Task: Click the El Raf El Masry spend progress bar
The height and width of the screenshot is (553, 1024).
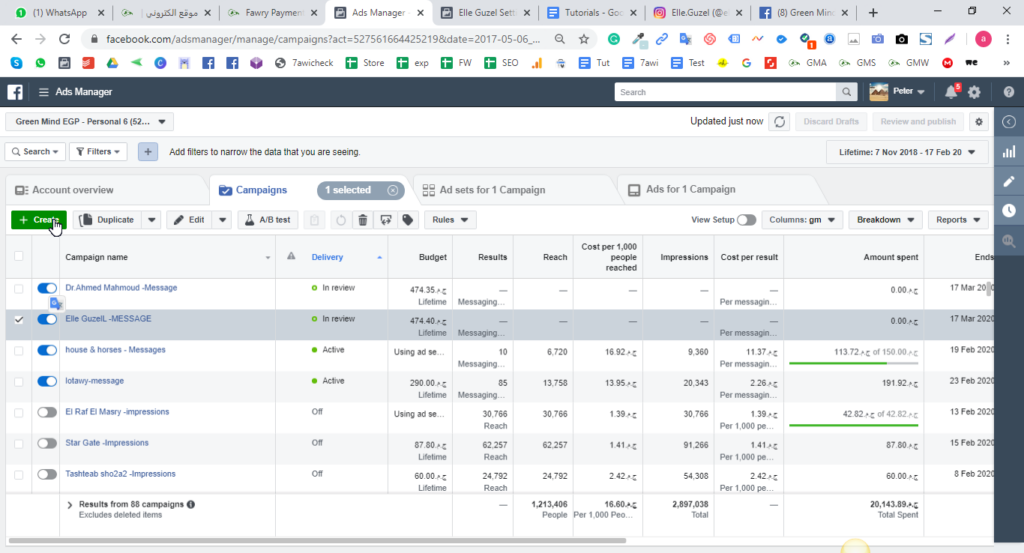Action: point(854,425)
